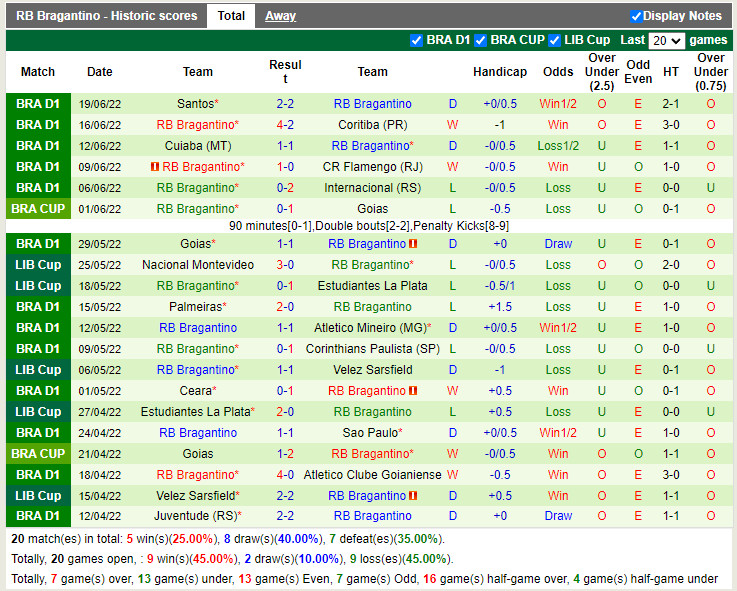737x591 pixels.
Task: Click the Odd Even column header
Action: pos(638,71)
